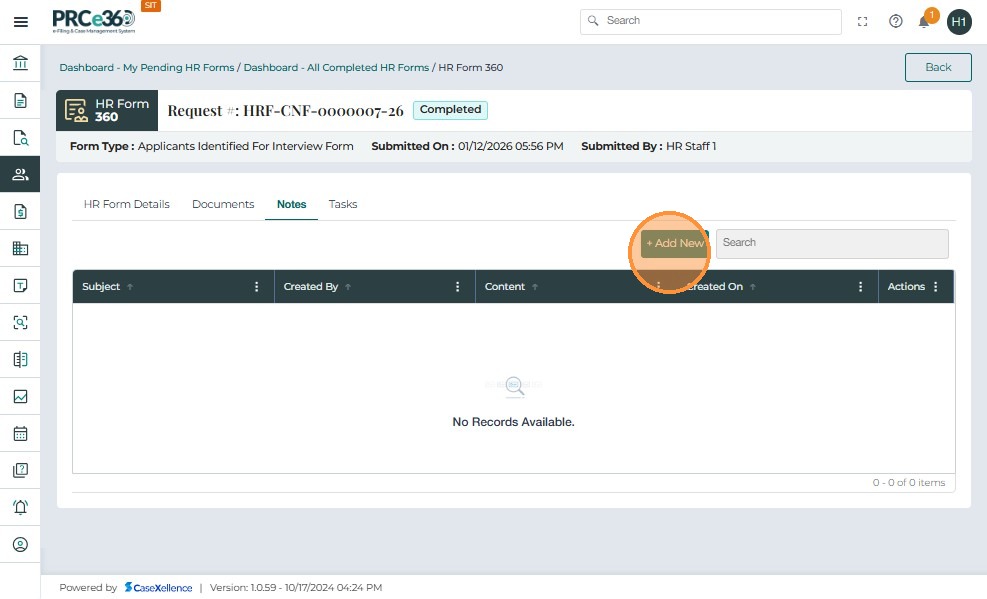Open the CaseXellence link in footer
The height and width of the screenshot is (599, 987).
click(158, 588)
